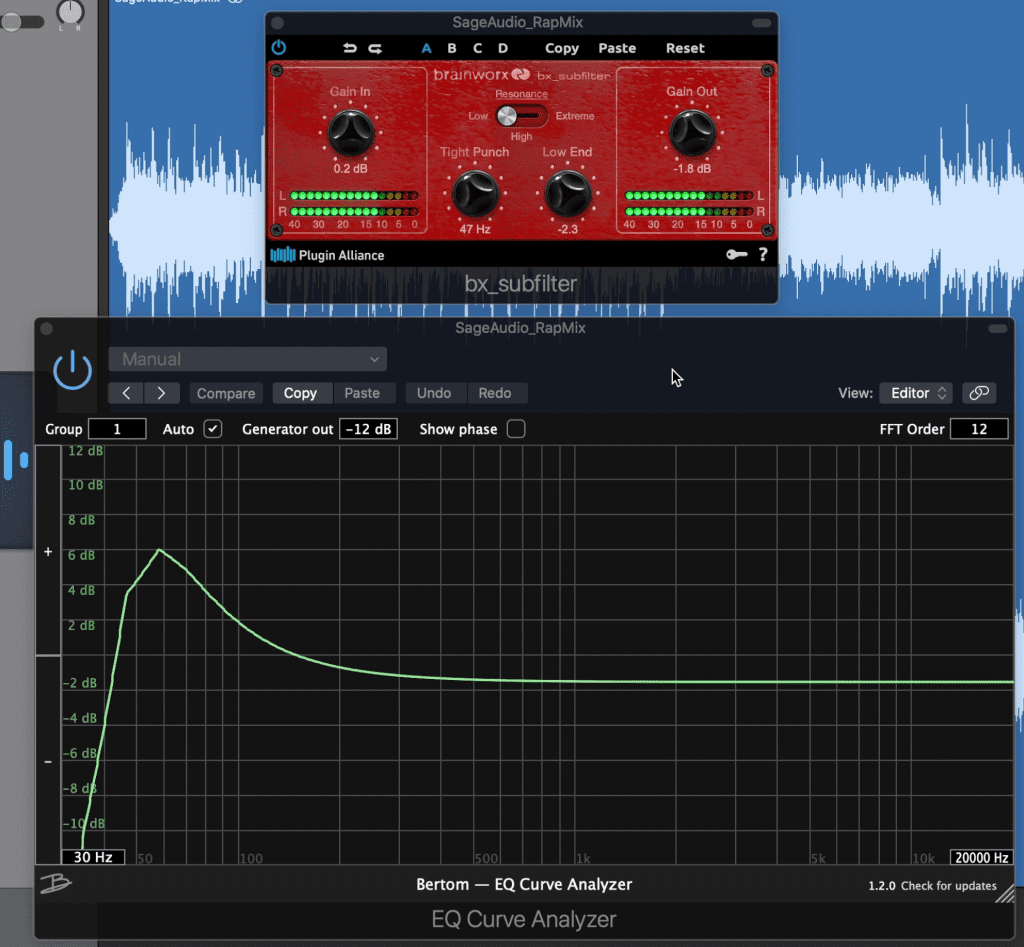The height and width of the screenshot is (947, 1024).
Task: Toggle bx_subfilter plugin power button
Action: [x=279, y=48]
